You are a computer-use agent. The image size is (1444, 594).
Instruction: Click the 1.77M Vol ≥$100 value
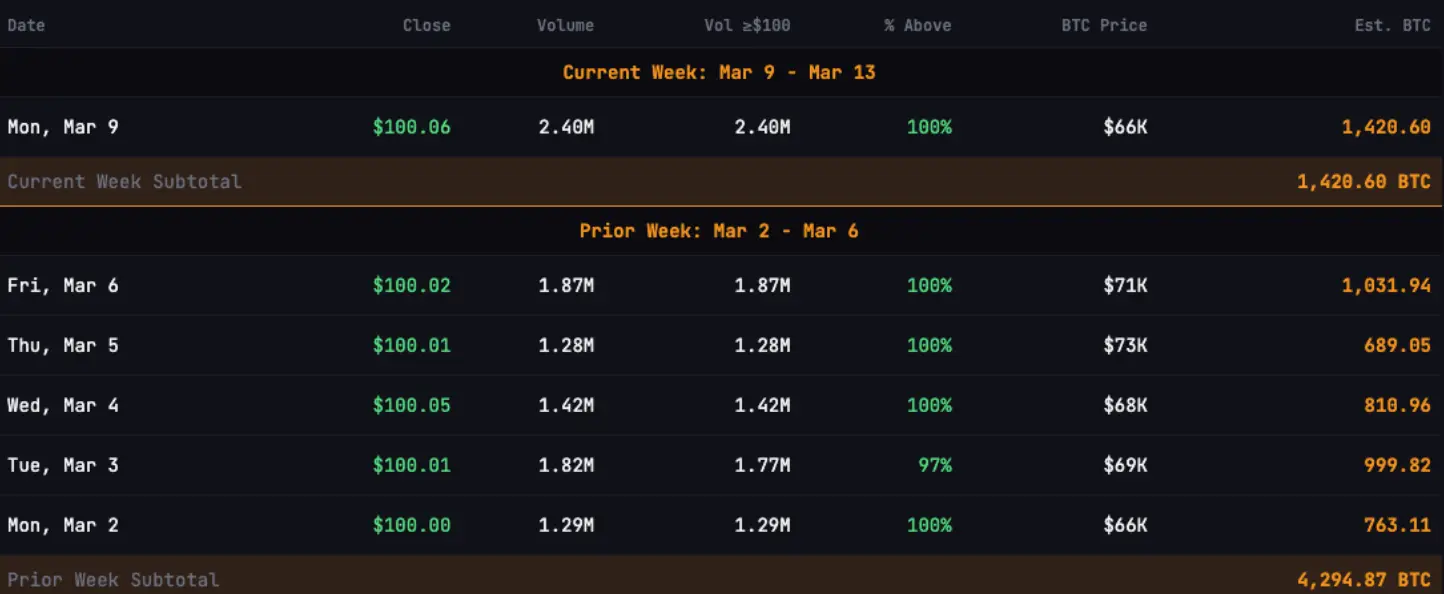762,465
